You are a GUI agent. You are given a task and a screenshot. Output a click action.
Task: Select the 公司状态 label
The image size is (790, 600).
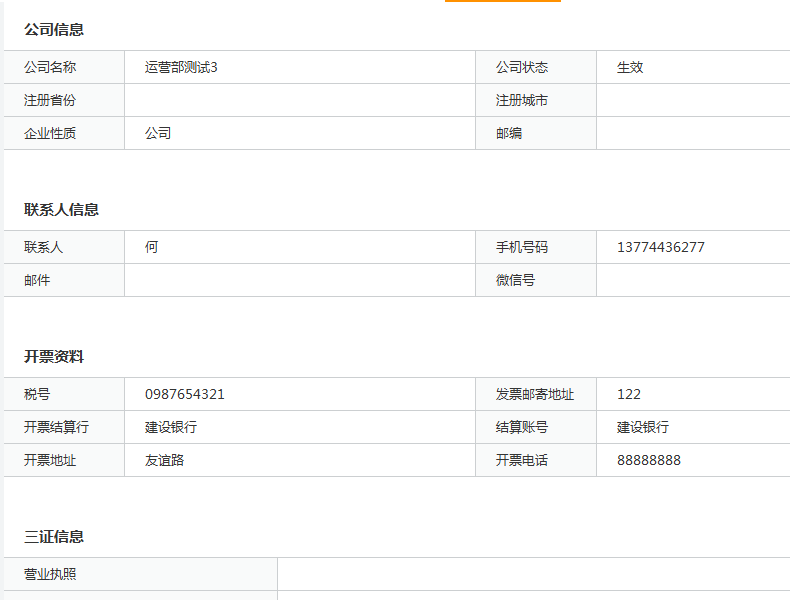tap(521, 67)
